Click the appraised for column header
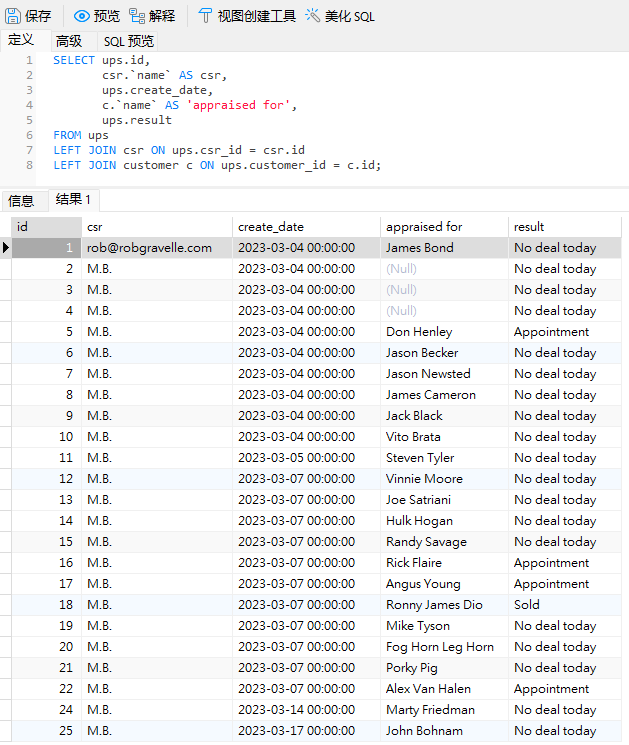 (444, 227)
